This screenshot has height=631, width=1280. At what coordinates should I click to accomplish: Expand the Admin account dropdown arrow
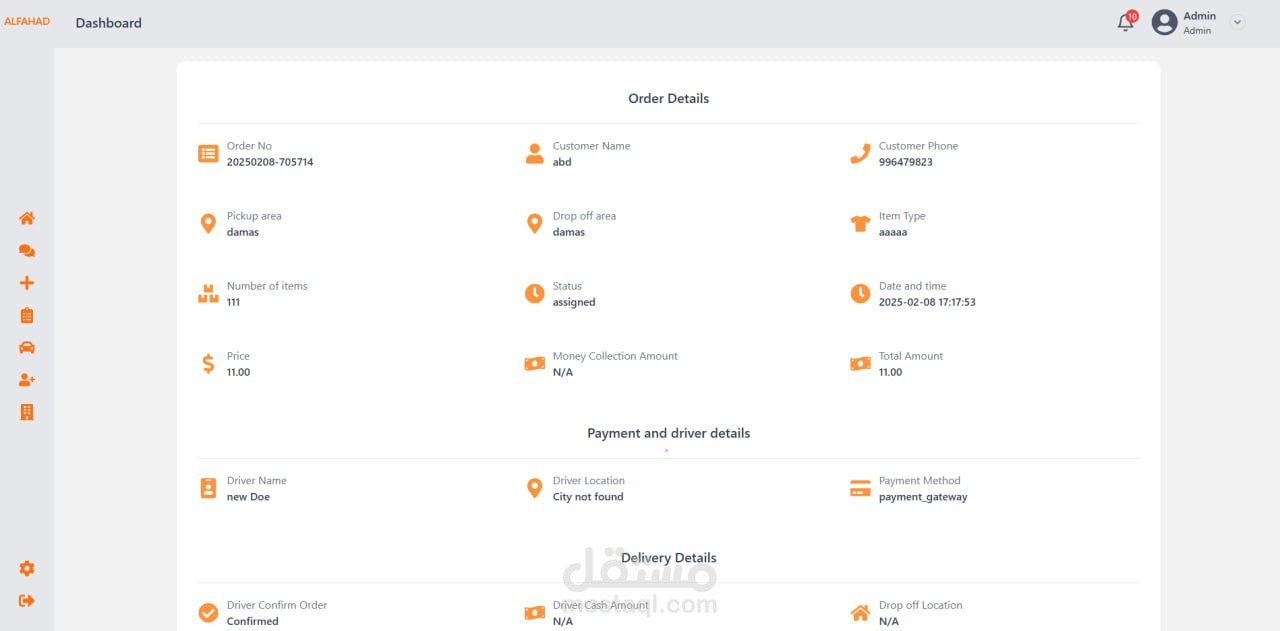(x=1238, y=22)
